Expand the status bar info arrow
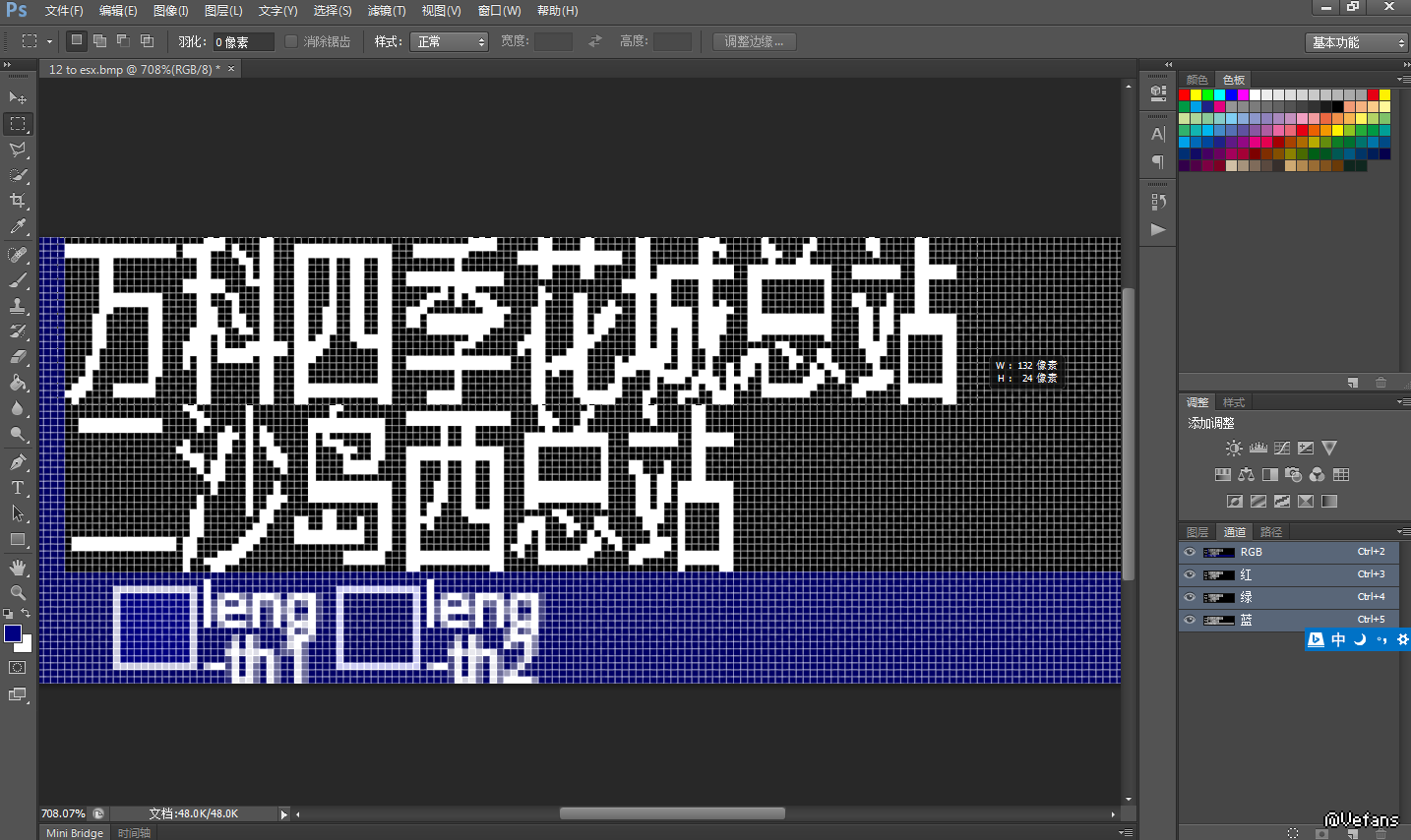The height and width of the screenshot is (840, 1411). 284,814
